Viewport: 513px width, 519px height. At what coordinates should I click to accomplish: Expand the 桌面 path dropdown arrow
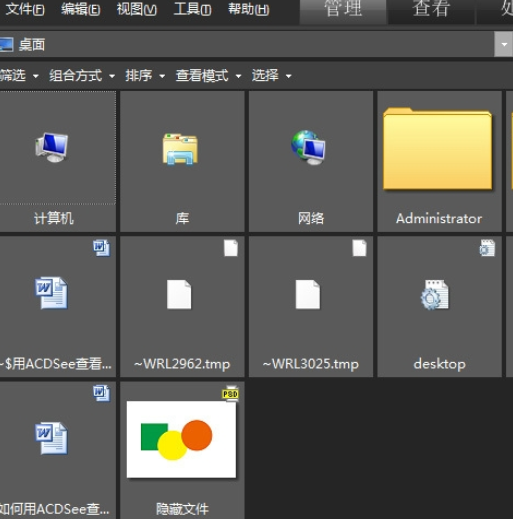pyautogui.click(x=503, y=44)
